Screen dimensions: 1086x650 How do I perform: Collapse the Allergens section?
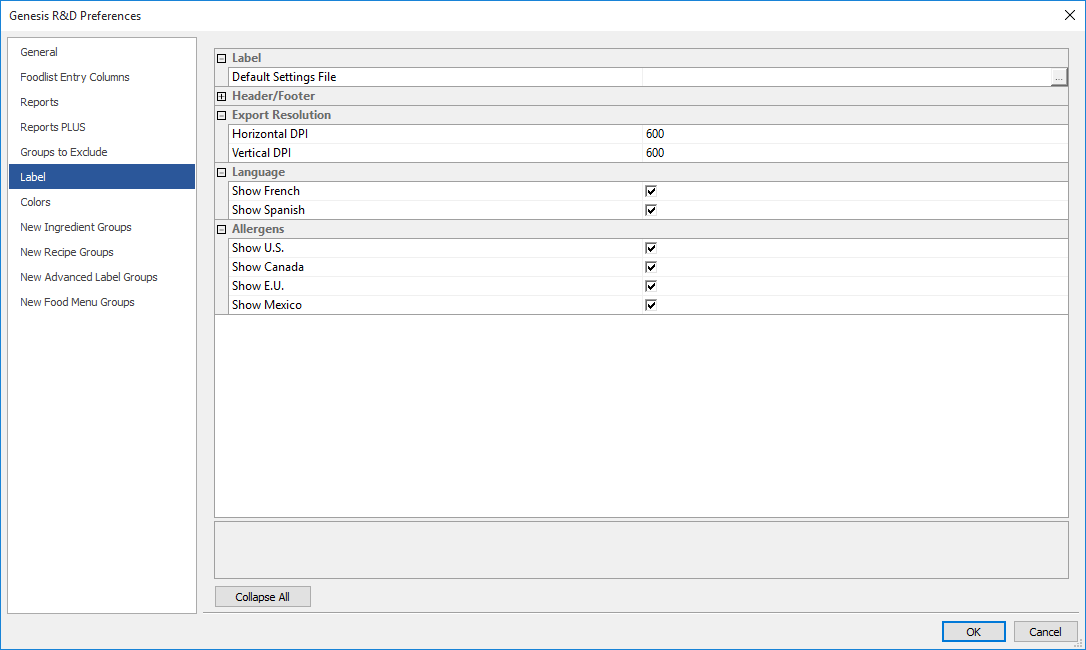click(222, 229)
